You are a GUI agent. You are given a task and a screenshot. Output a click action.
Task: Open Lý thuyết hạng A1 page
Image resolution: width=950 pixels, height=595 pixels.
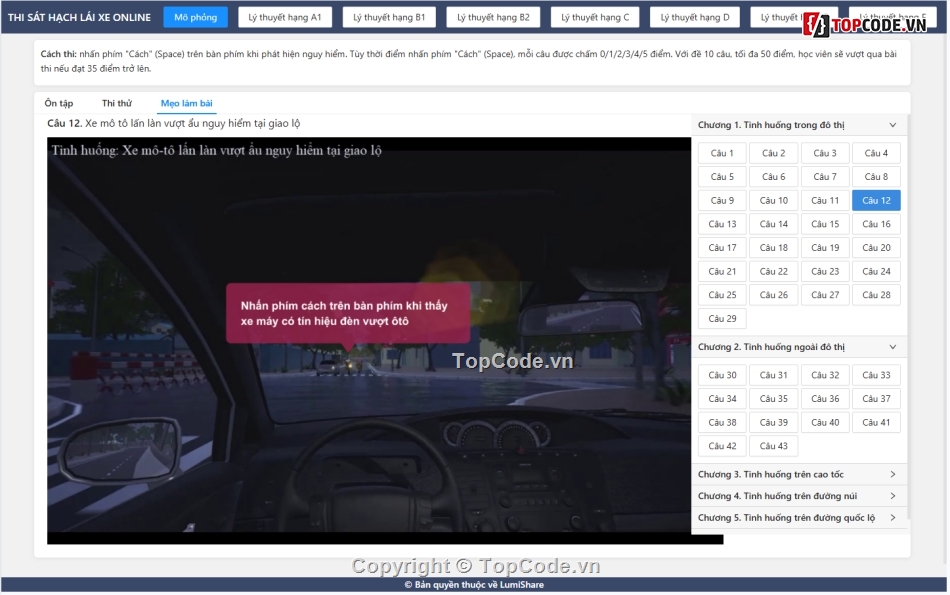(x=285, y=17)
